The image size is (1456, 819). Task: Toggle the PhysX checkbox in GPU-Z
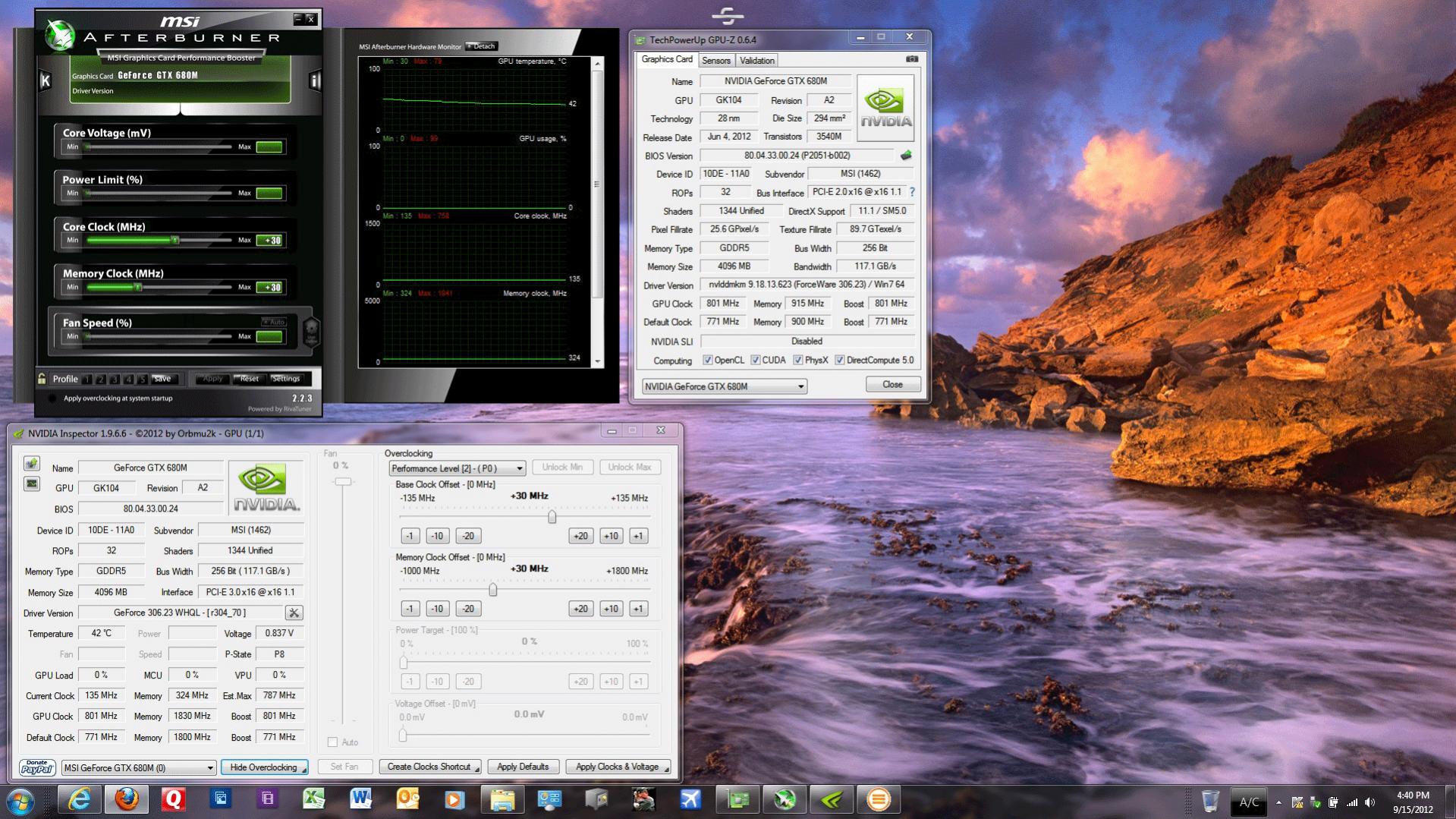pyautogui.click(x=797, y=360)
